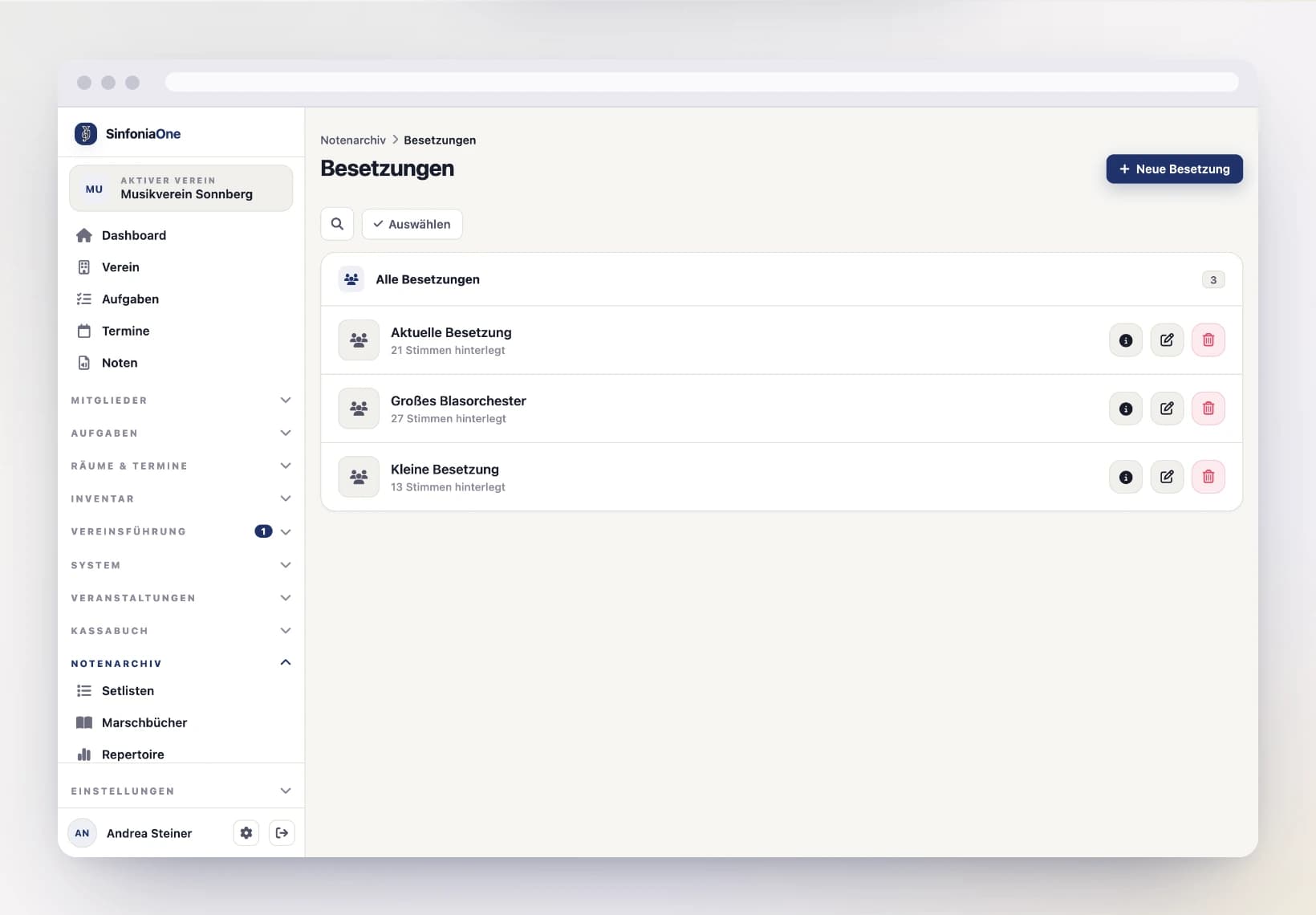Click the browser address bar
The height and width of the screenshot is (915, 1316).
(702, 83)
